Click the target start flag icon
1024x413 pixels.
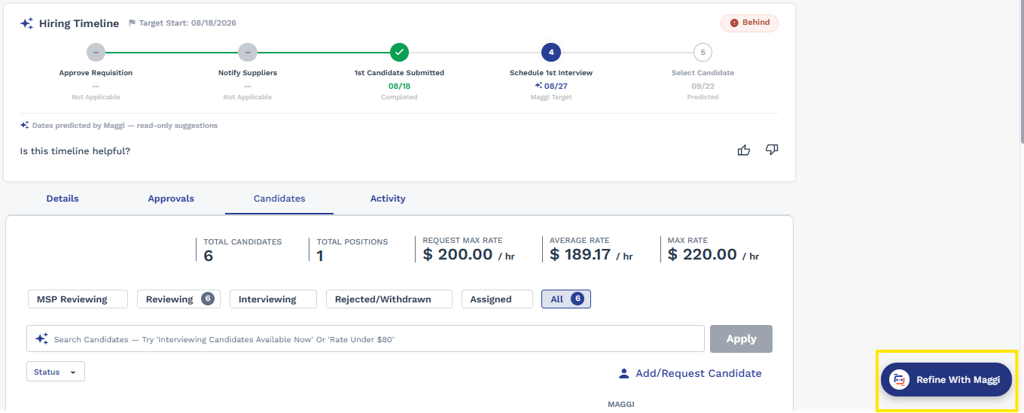pyautogui.click(x=132, y=23)
